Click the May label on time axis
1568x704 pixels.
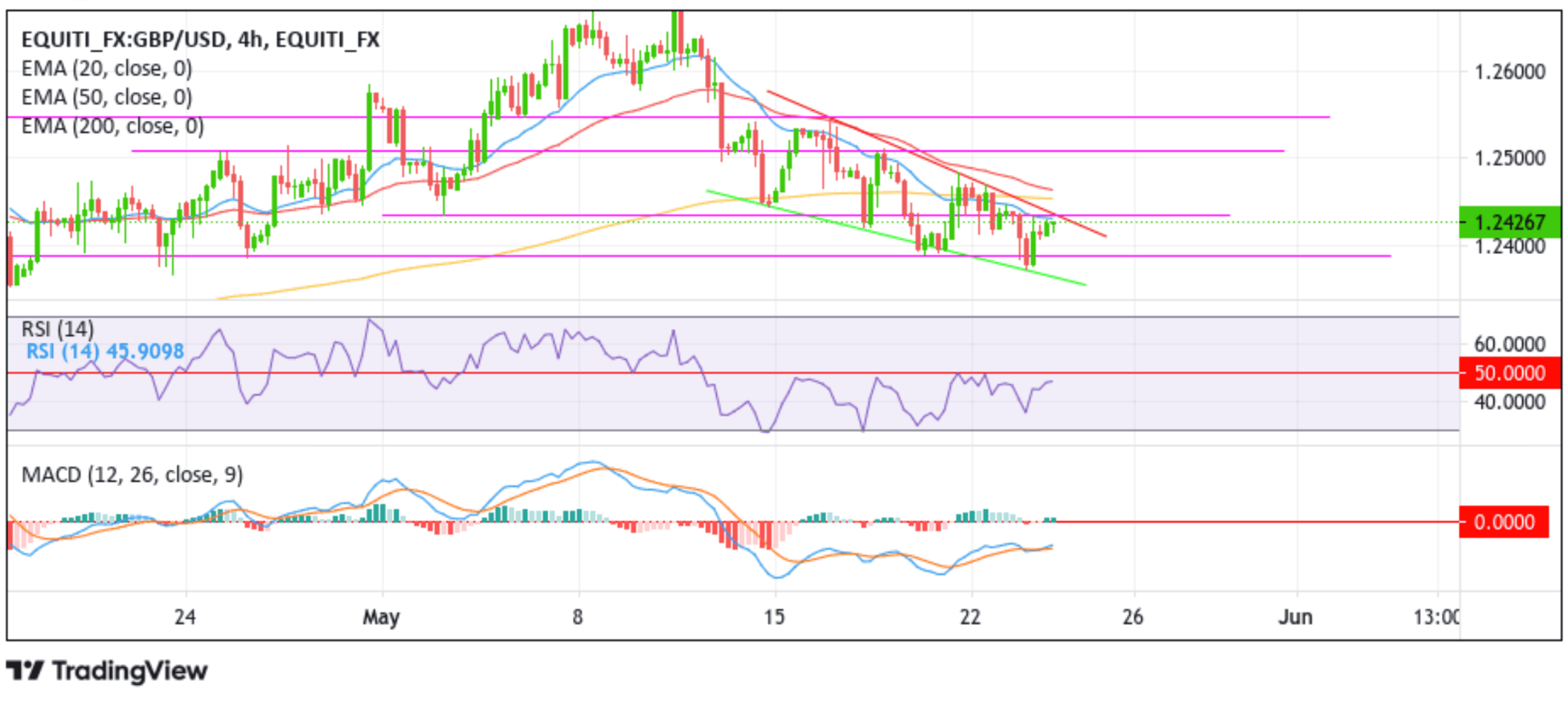pyautogui.click(x=381, y=617)
